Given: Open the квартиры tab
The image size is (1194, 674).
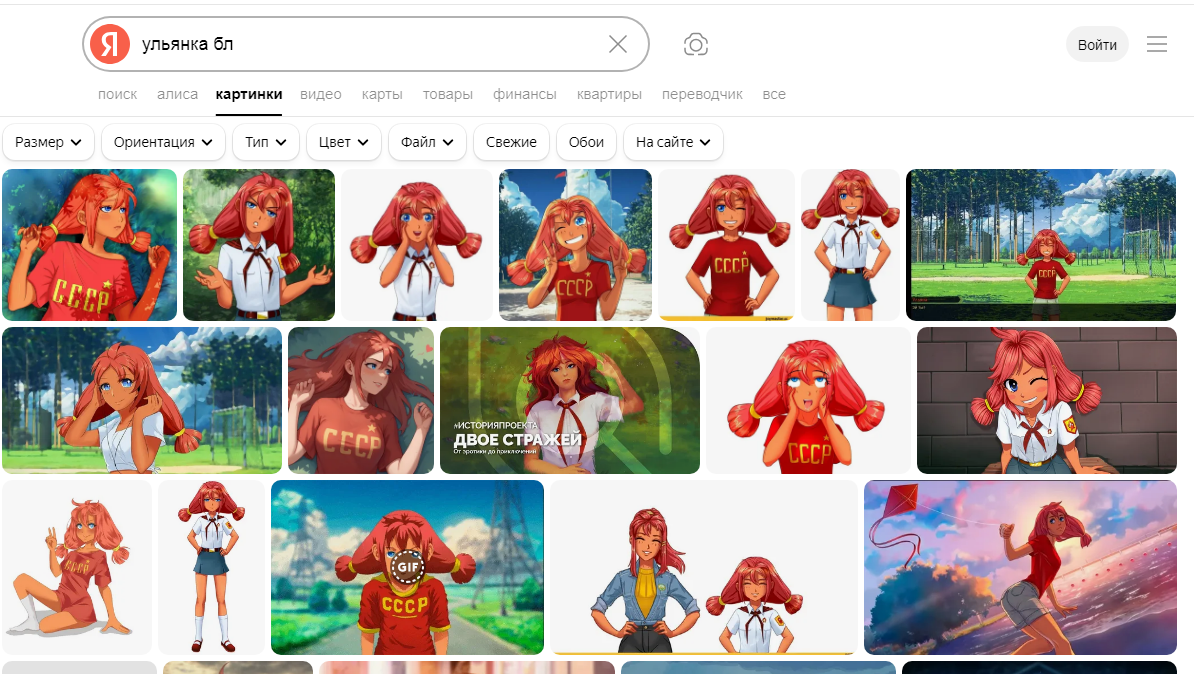Looking at the screenshot, I should (x=609, y=94).
